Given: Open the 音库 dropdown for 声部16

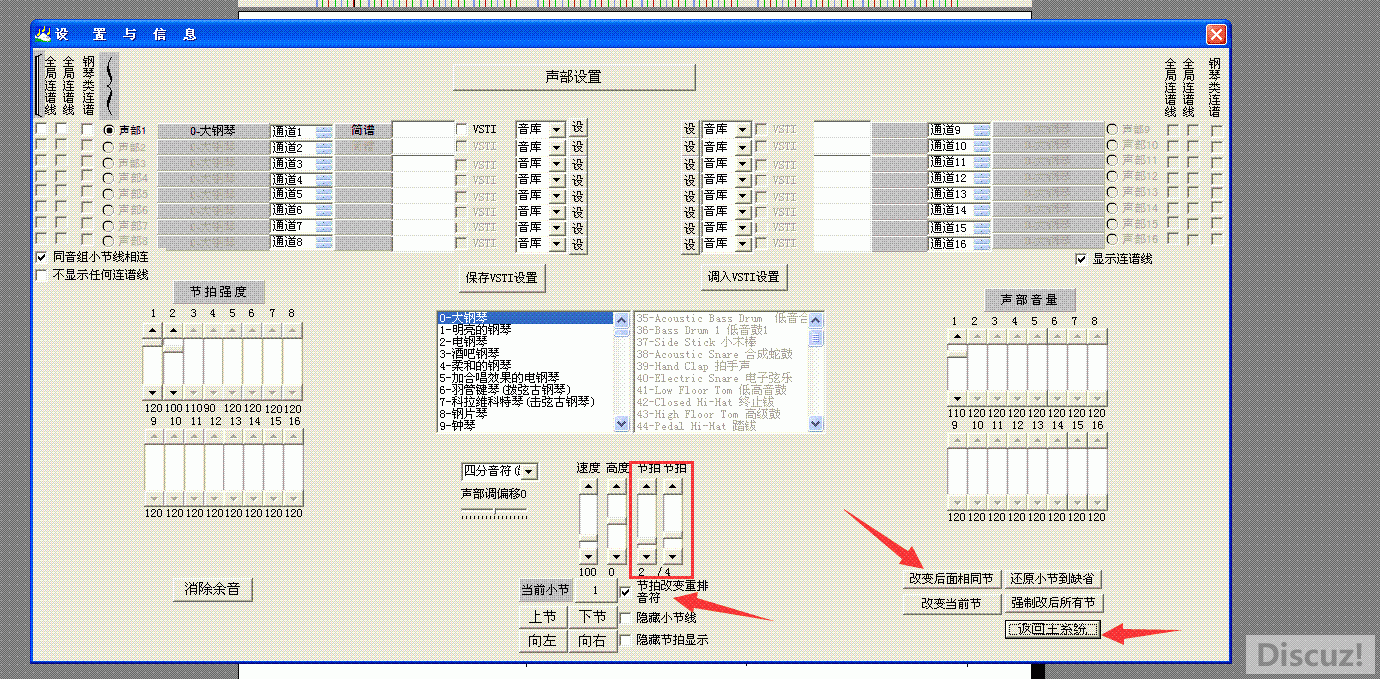Looking at the screenshot, I should [x=742, y=243].
